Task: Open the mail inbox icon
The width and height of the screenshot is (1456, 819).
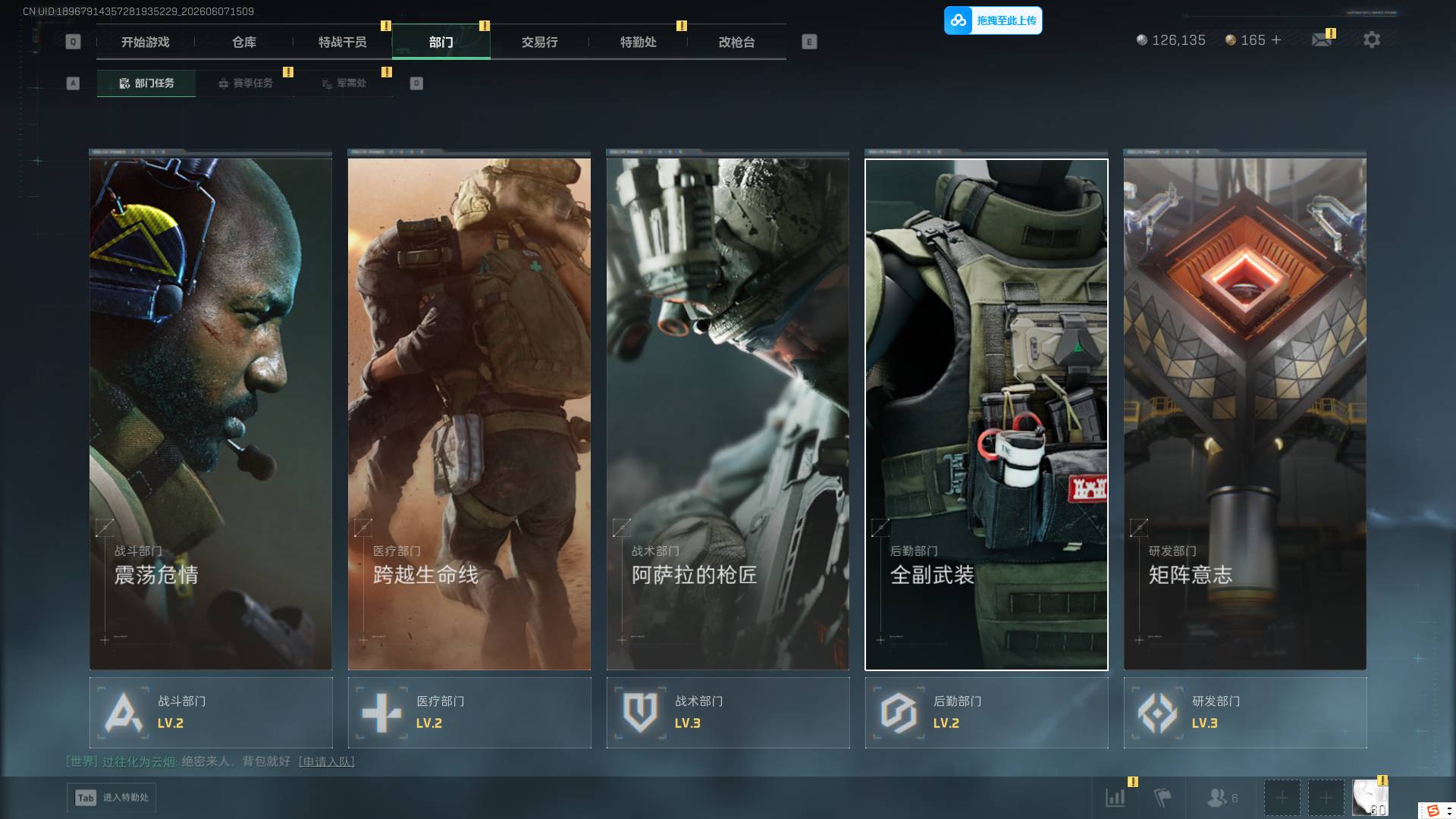Action: pos(1322,39)
